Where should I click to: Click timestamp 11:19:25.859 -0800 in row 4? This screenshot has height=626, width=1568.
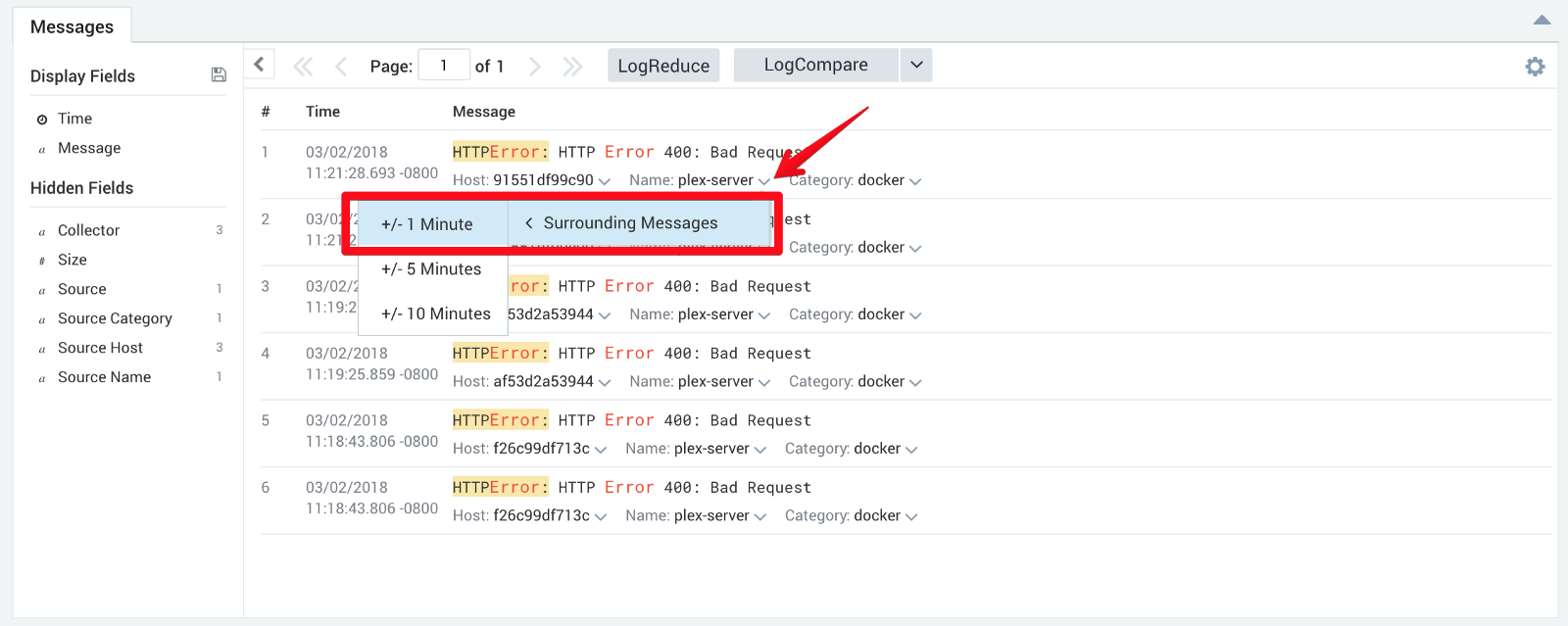click(371, 374)
